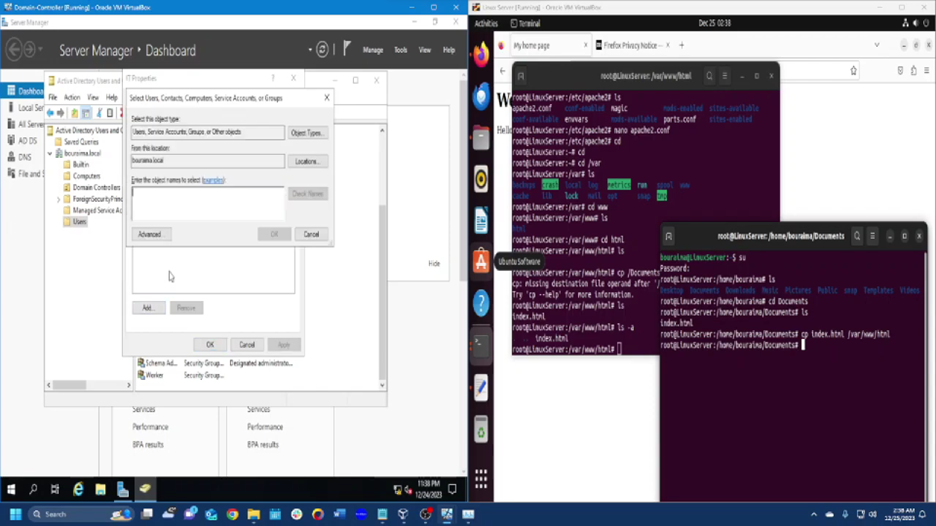Open the Show Applications grid in Ubuntu

coord(481,479)
